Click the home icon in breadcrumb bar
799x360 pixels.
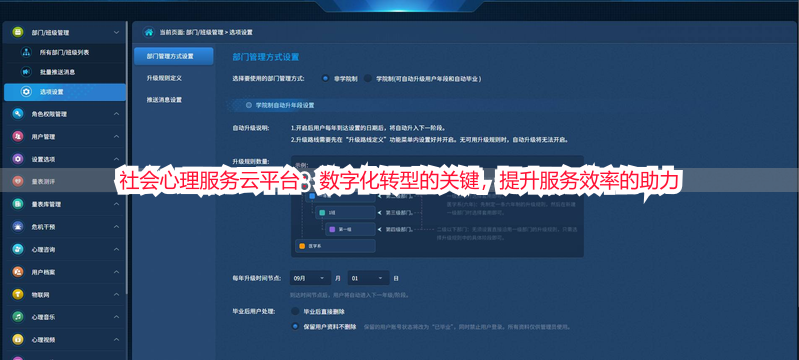tap(149, 32)
